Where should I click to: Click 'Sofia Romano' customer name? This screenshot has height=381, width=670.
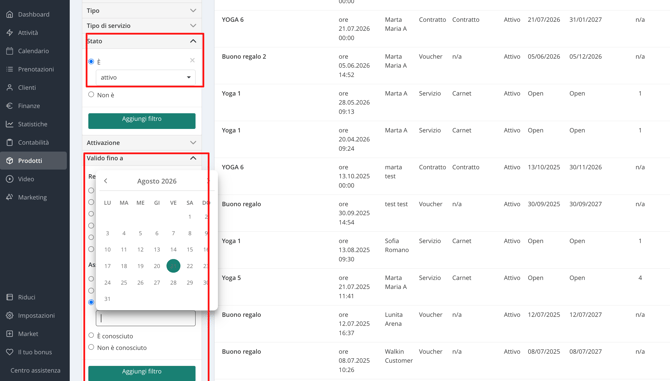[x=397, y=246]
